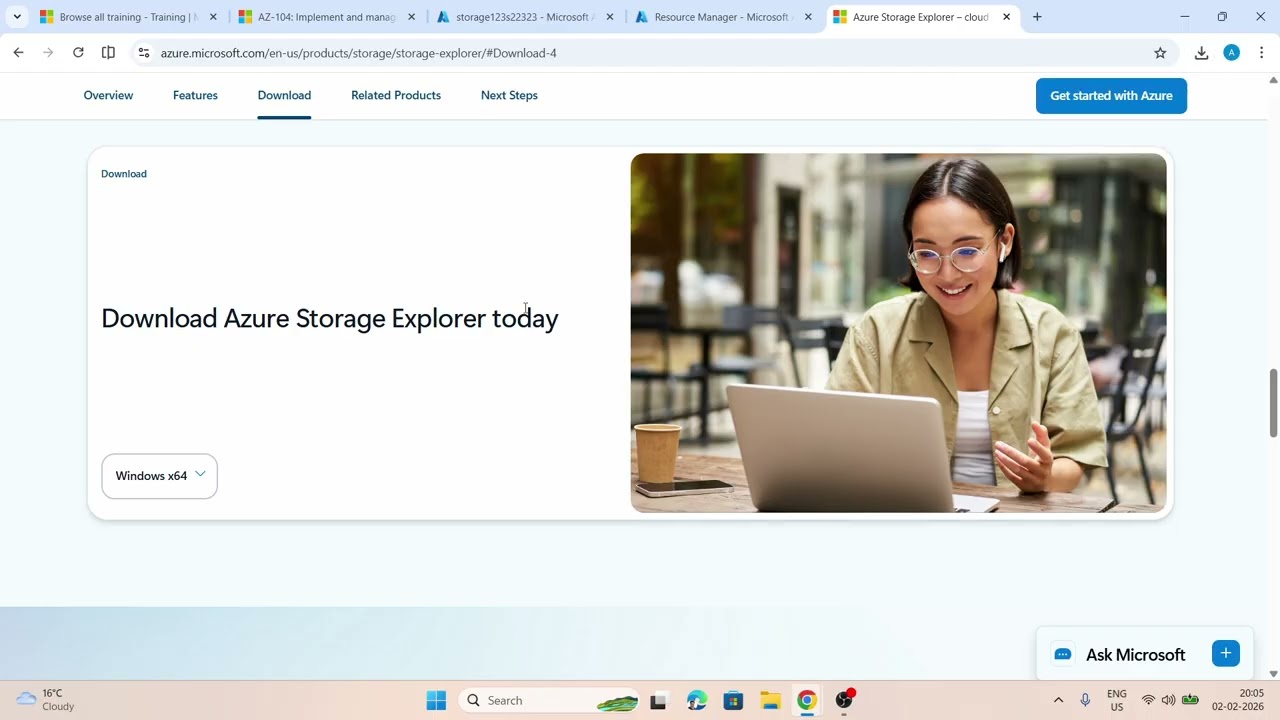This screenshot has height=720, width=1280.
Task: Click the page vertical scrollbar thumb
Action: pos(1273,402)
